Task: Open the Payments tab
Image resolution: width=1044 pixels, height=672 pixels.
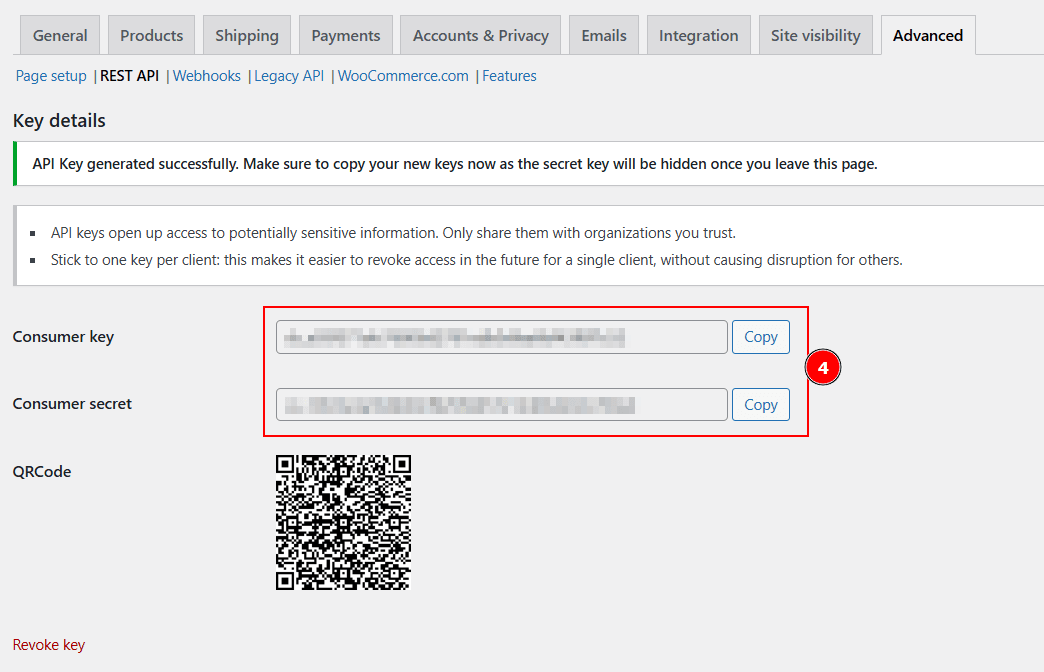Action: (345, 36)
